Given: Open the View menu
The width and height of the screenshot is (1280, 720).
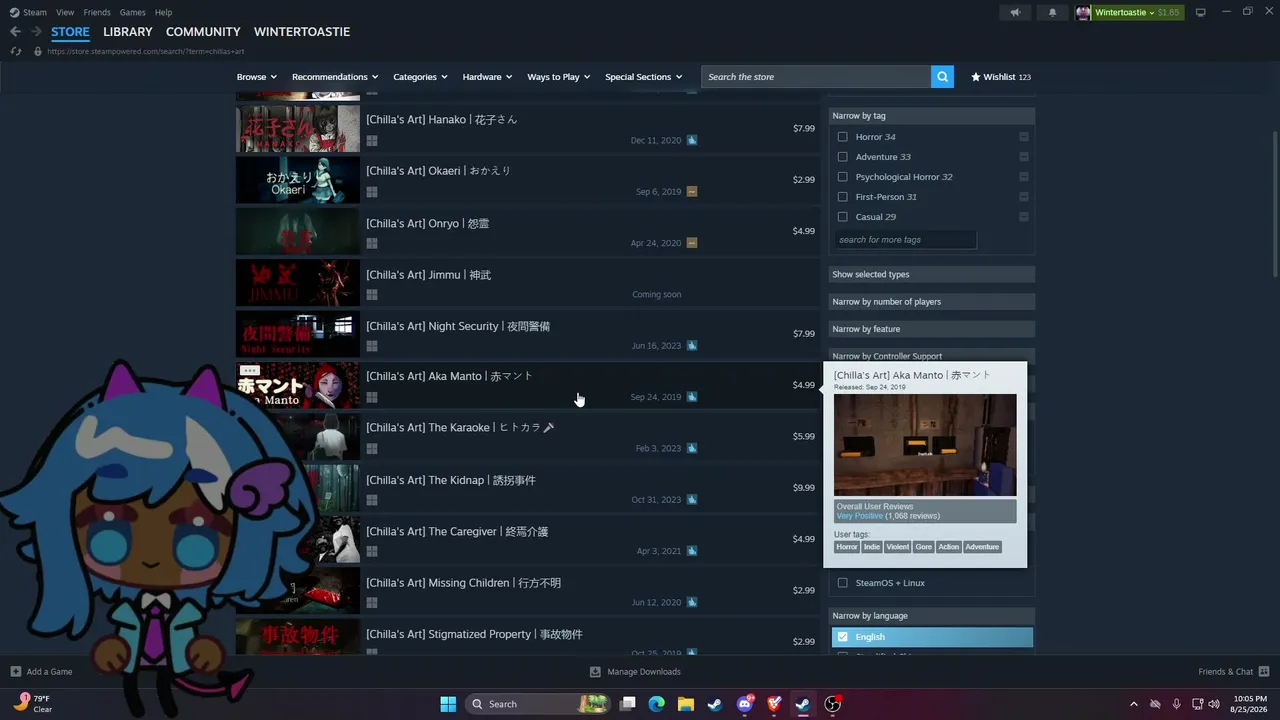Looking at the screenshot, I should click(x=65, y=12).
